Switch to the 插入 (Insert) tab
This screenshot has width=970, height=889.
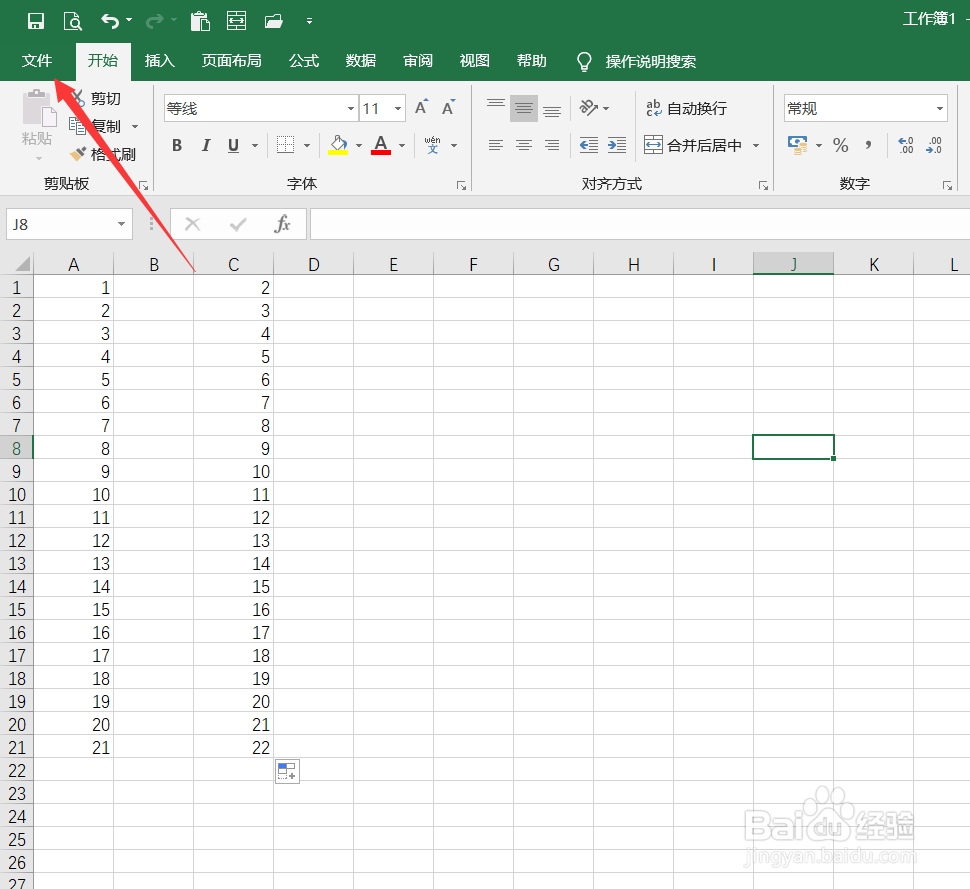(x=160, y=61)
